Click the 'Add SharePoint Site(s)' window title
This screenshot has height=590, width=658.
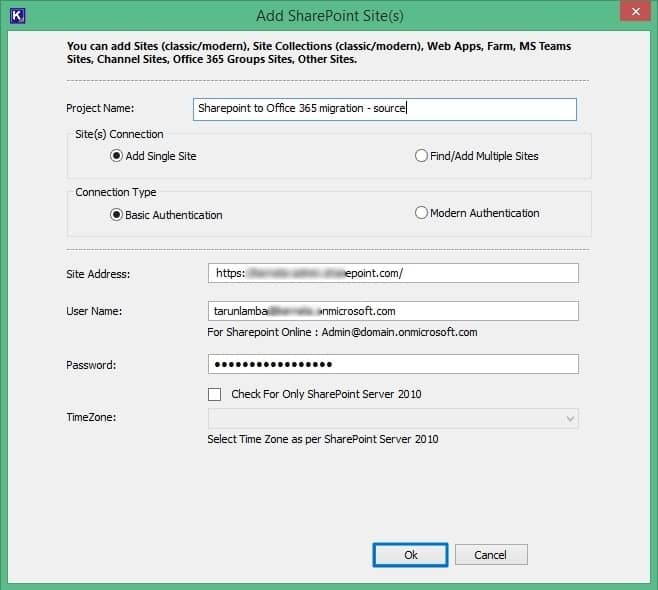pyautogui.click(x=330, y=16)
